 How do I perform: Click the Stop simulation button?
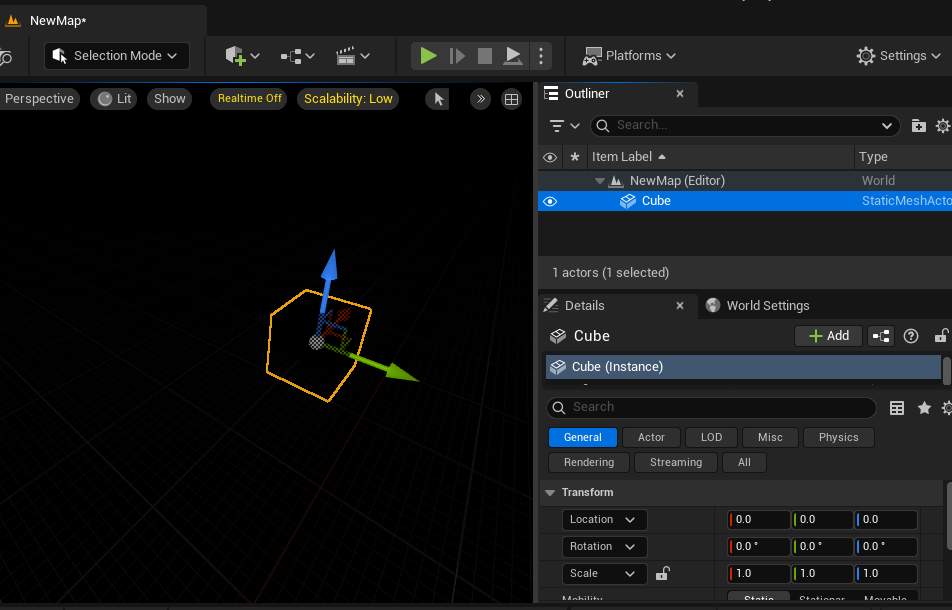pos(484,56)
